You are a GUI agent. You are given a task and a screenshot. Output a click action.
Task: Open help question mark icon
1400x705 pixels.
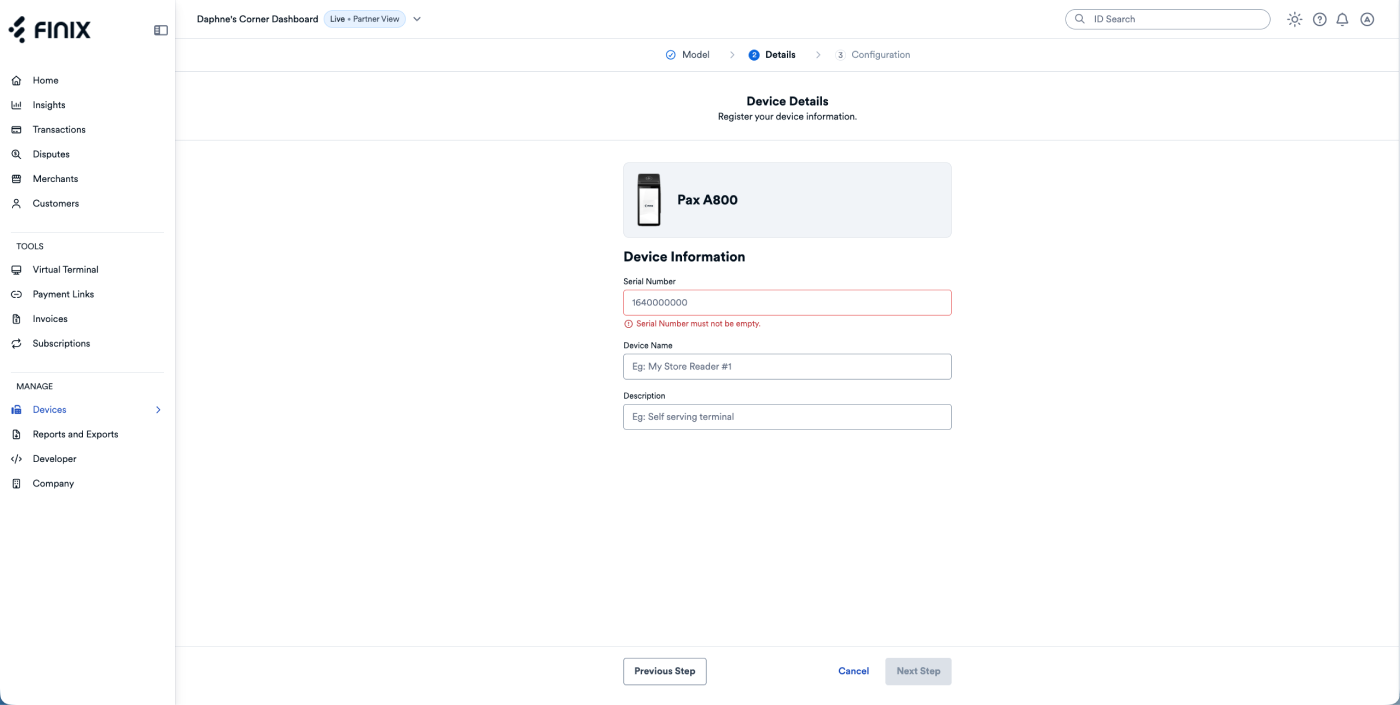pyautogui.click(x=1319, y=19)
